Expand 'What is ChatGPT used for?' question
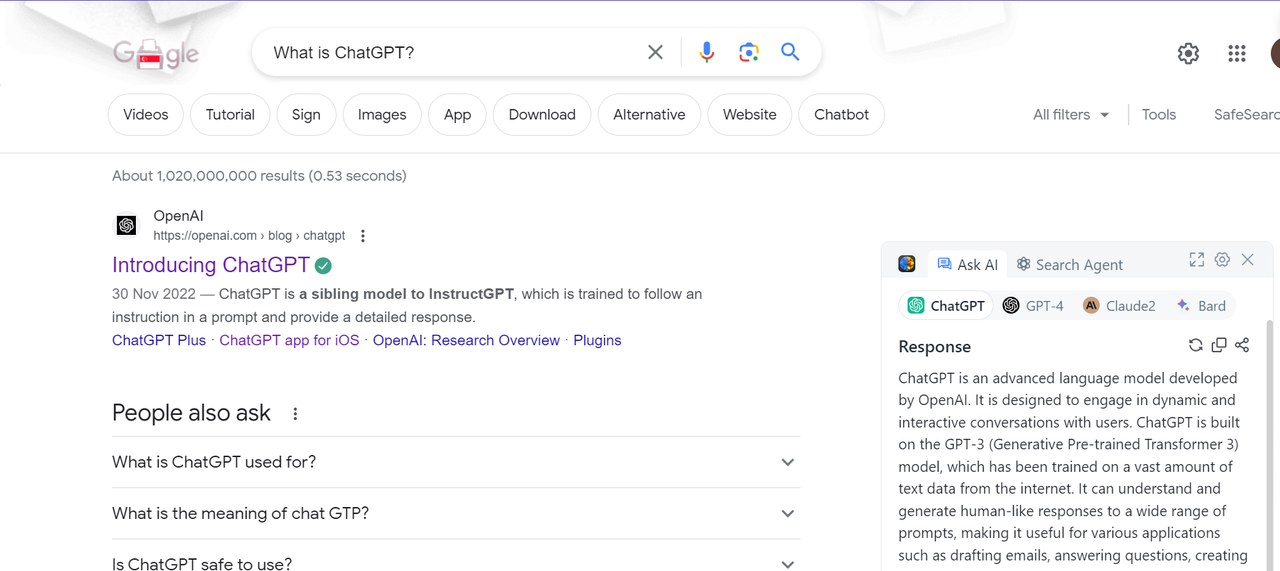 click(x=456, y=462)
